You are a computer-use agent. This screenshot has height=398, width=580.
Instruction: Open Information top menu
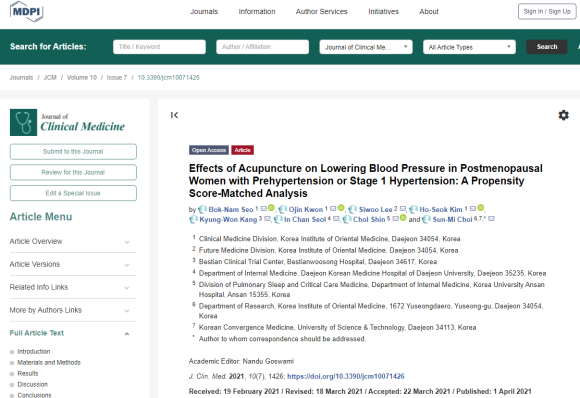click(257, 11)
